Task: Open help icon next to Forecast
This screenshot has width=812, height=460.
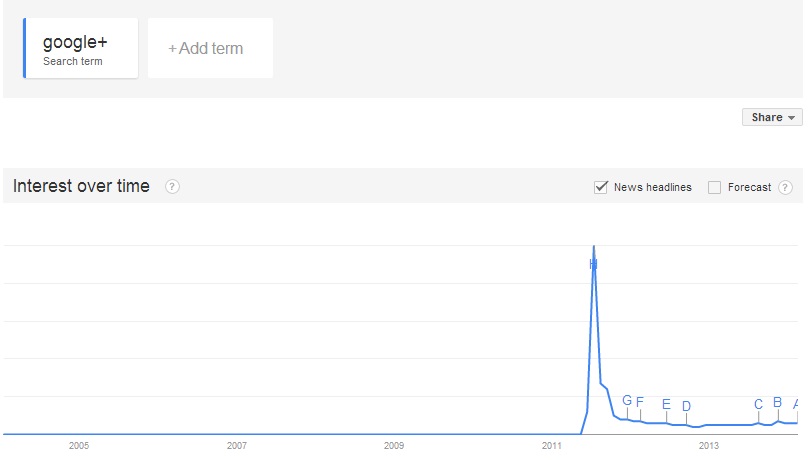Action: [785, 188]
